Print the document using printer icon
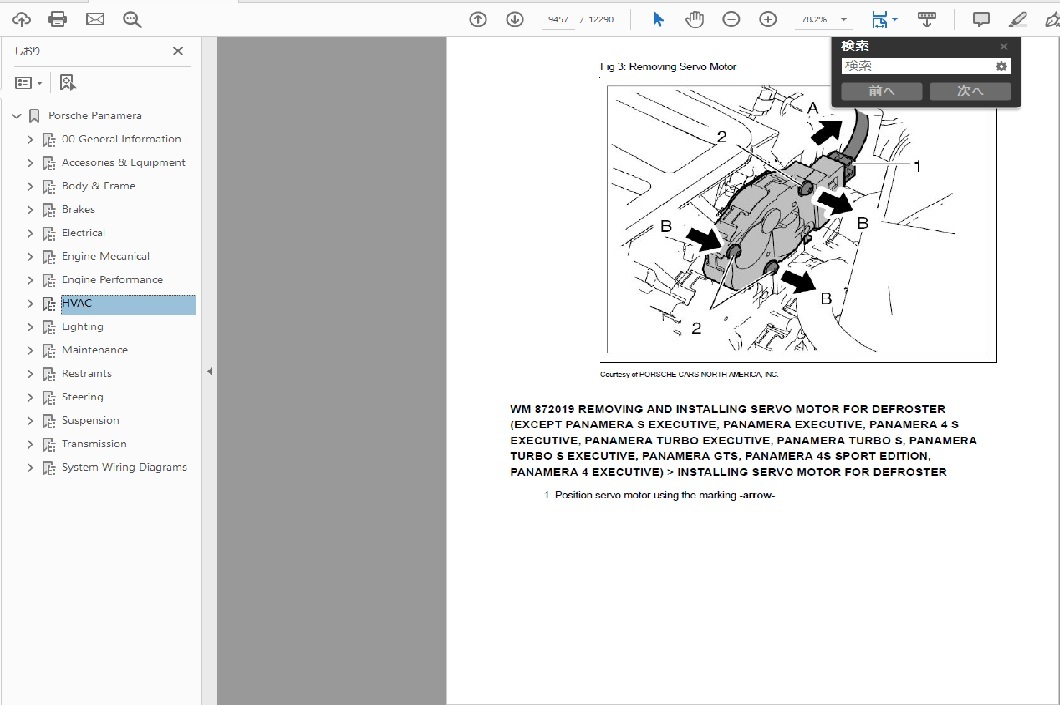Screen dimensions: 1060x705 click(57, 20)
